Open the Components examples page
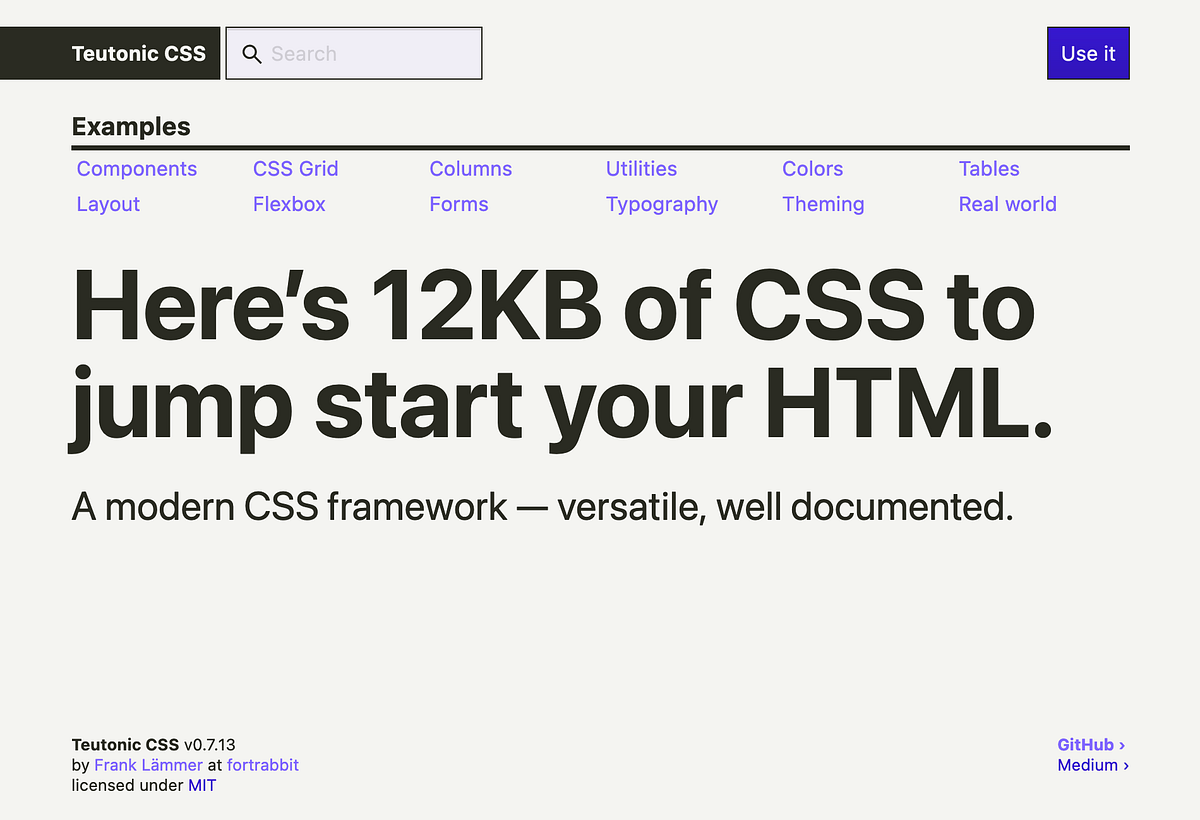Viewport: 1200px width, 820px height. [137, 169]
